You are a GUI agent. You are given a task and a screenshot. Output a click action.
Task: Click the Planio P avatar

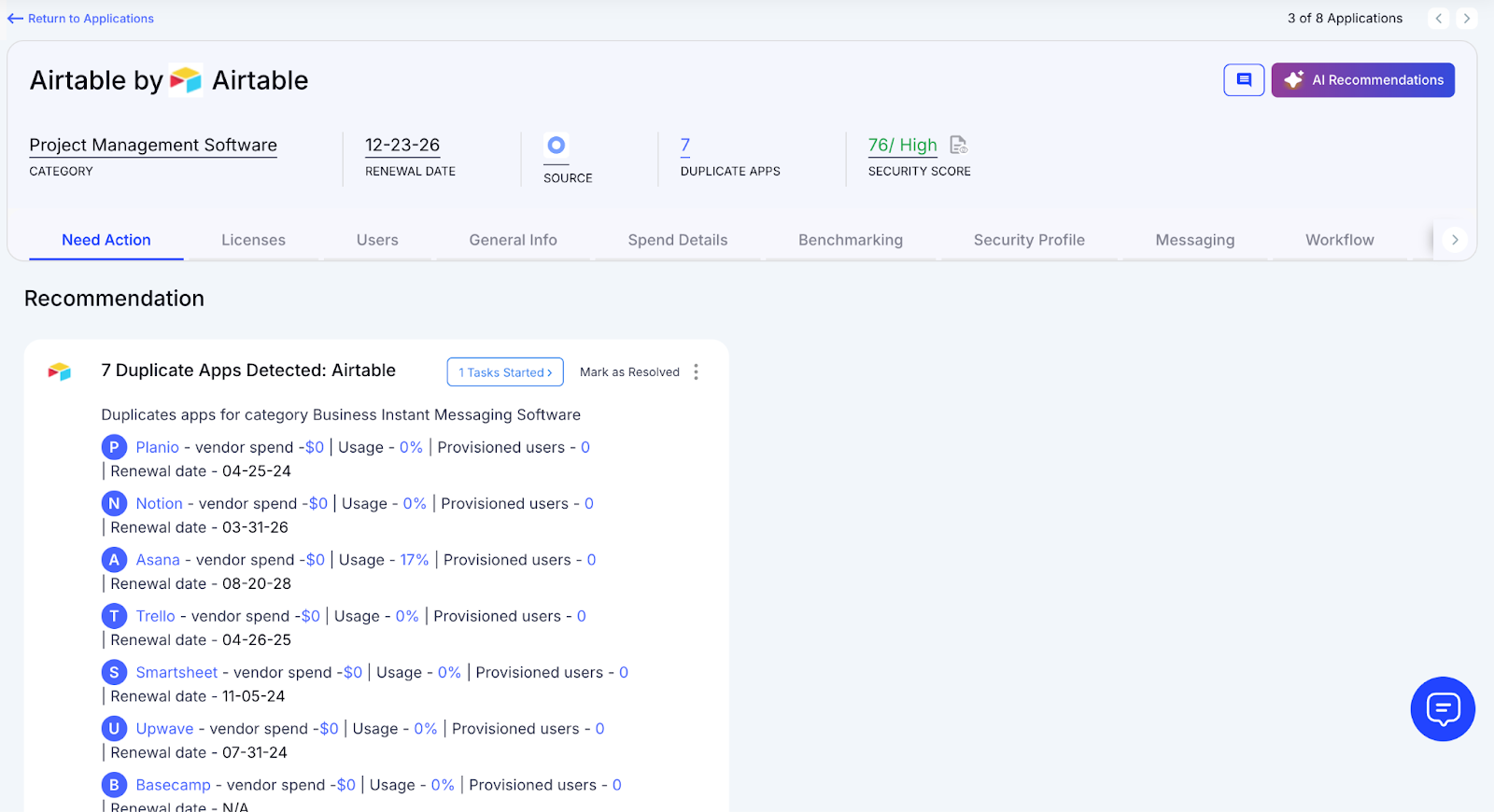pos(114,447)
